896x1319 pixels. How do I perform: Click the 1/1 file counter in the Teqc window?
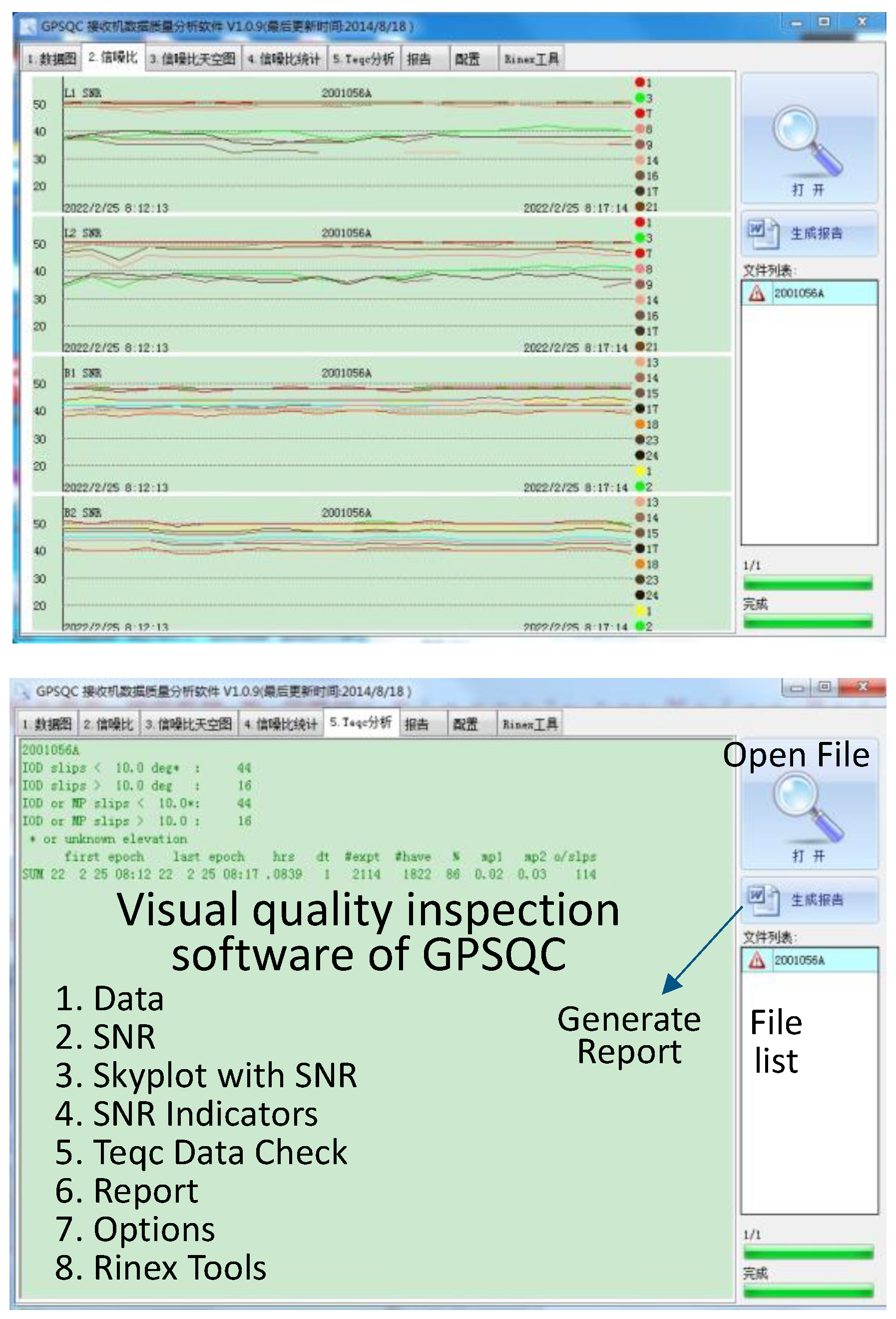point(752,1235)
